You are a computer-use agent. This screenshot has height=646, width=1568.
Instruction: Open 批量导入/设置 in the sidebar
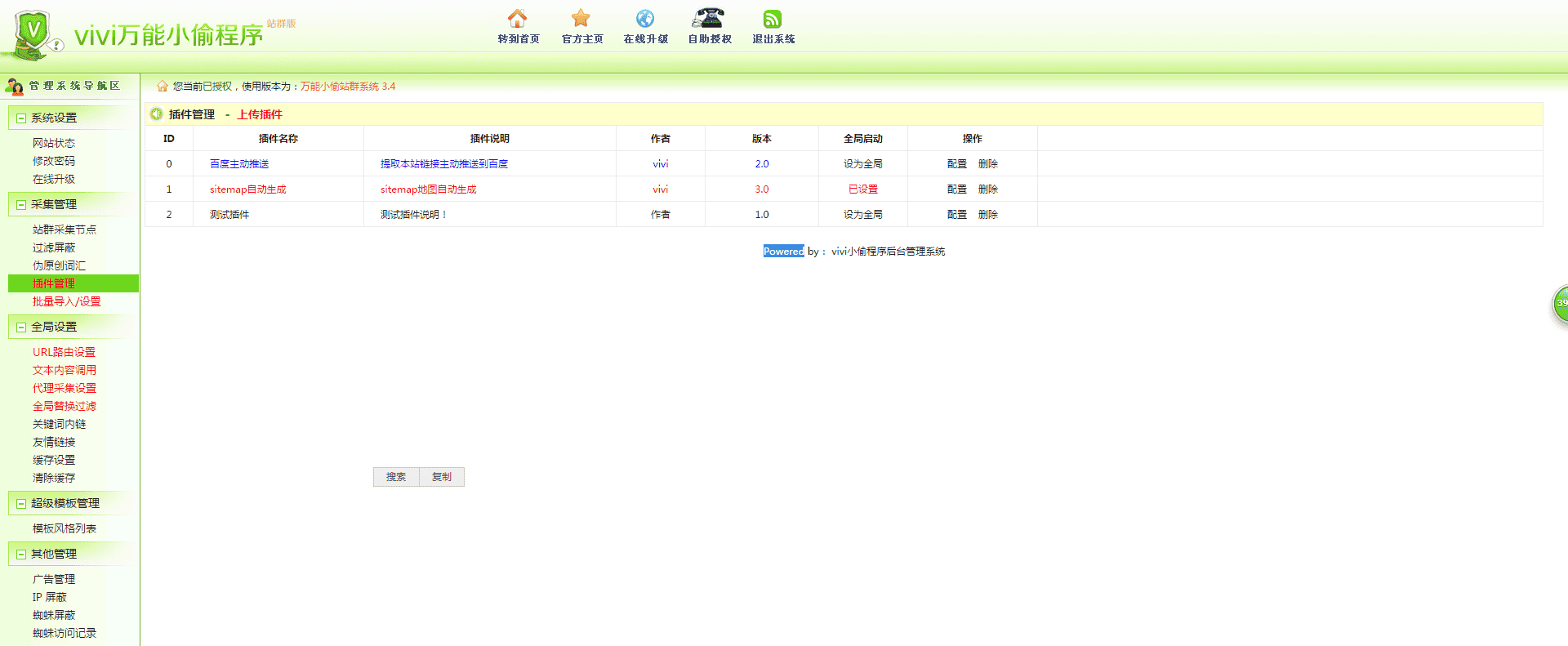(x=67, y=301)
